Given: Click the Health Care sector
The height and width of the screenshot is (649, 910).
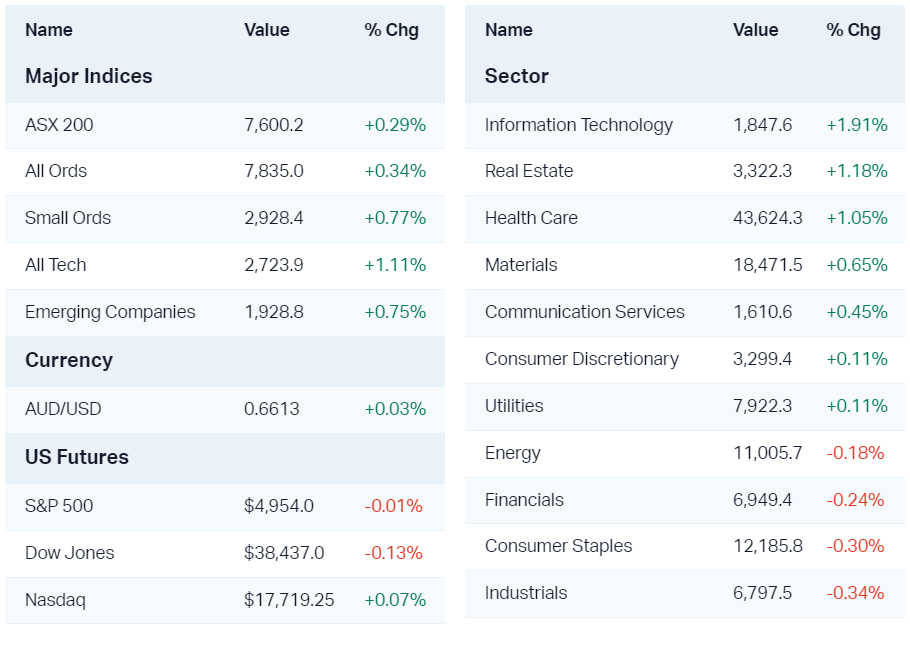Looking at the screenshot, I should pyautogui.click(x=531, y=218).
